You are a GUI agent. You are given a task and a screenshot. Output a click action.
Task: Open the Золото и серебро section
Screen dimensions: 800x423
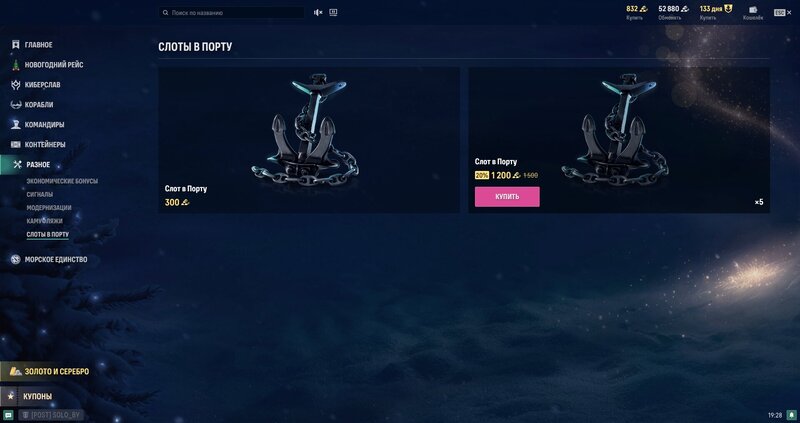click(x=49, y=371)
